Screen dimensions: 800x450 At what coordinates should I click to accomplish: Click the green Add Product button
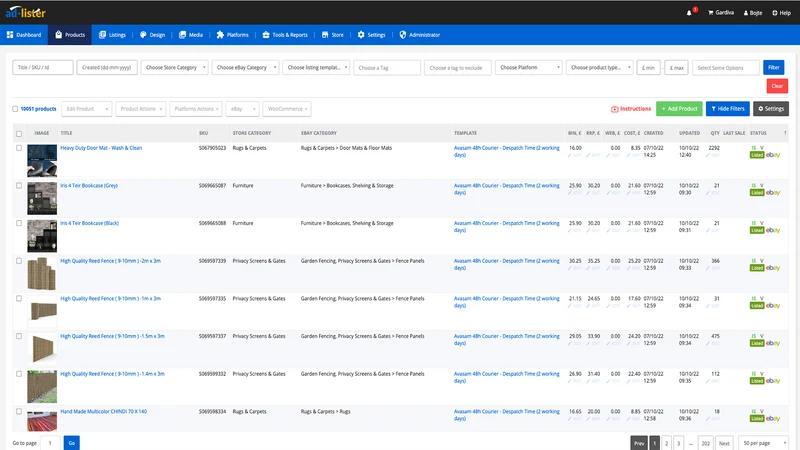679,109
